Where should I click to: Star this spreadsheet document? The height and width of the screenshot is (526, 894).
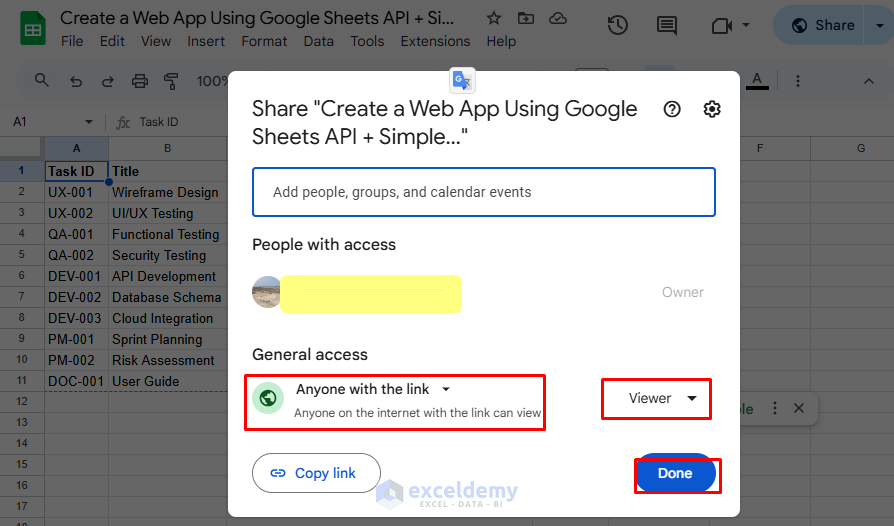[x=494, y=18]
